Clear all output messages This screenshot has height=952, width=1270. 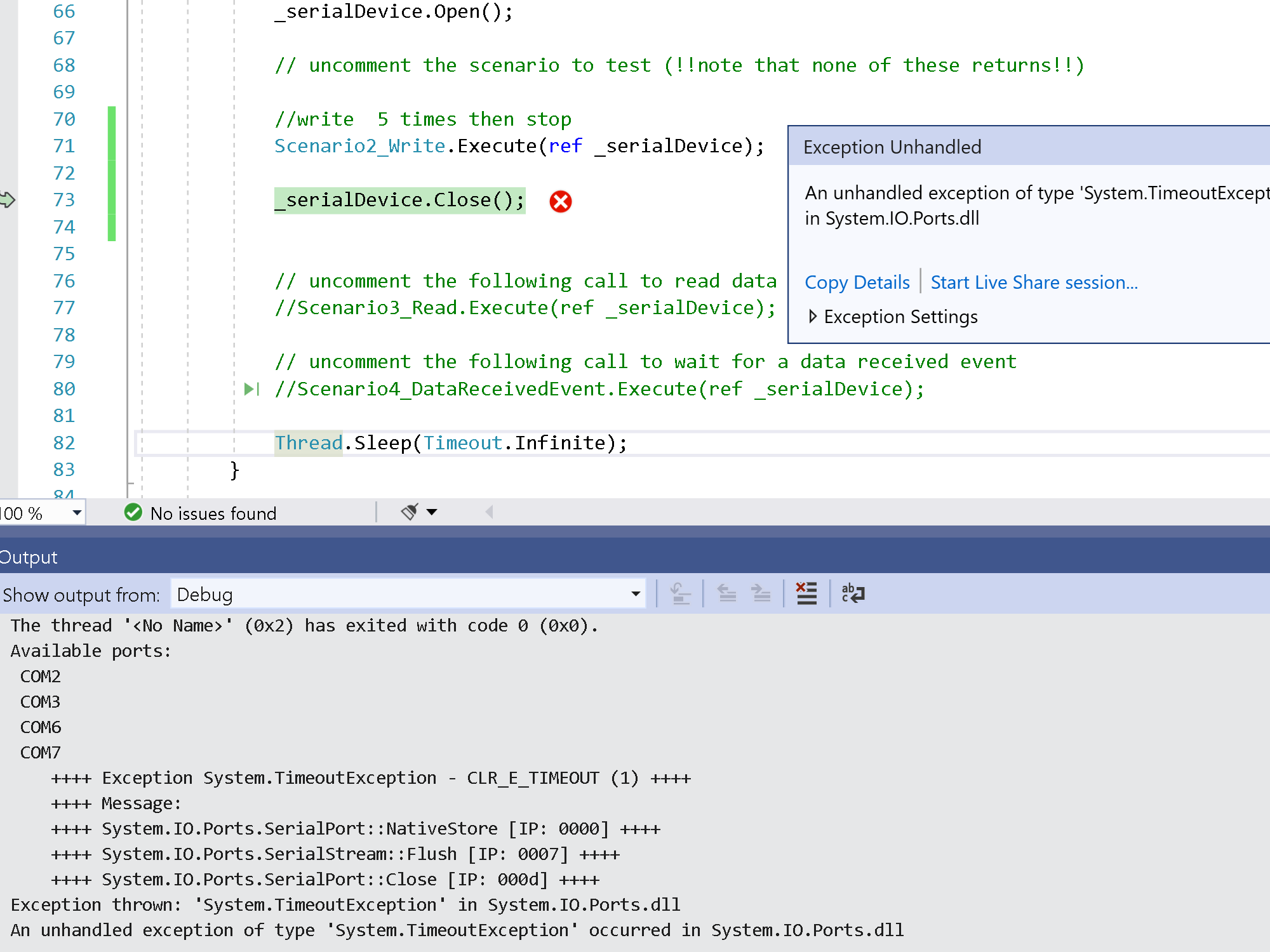pyautogui.click(x=806, y=593)
